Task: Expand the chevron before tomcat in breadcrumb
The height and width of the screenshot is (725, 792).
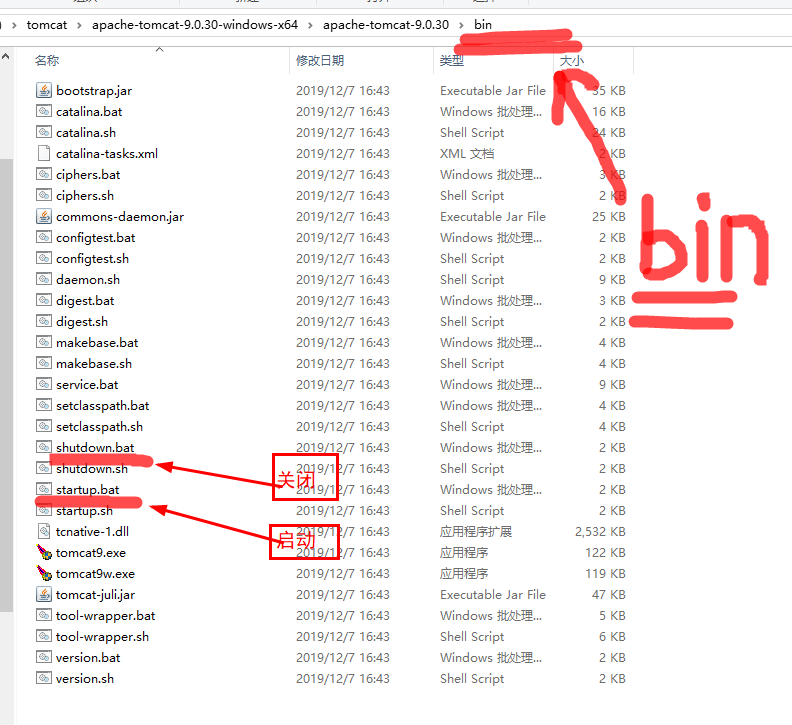Action: pos(14,25)
